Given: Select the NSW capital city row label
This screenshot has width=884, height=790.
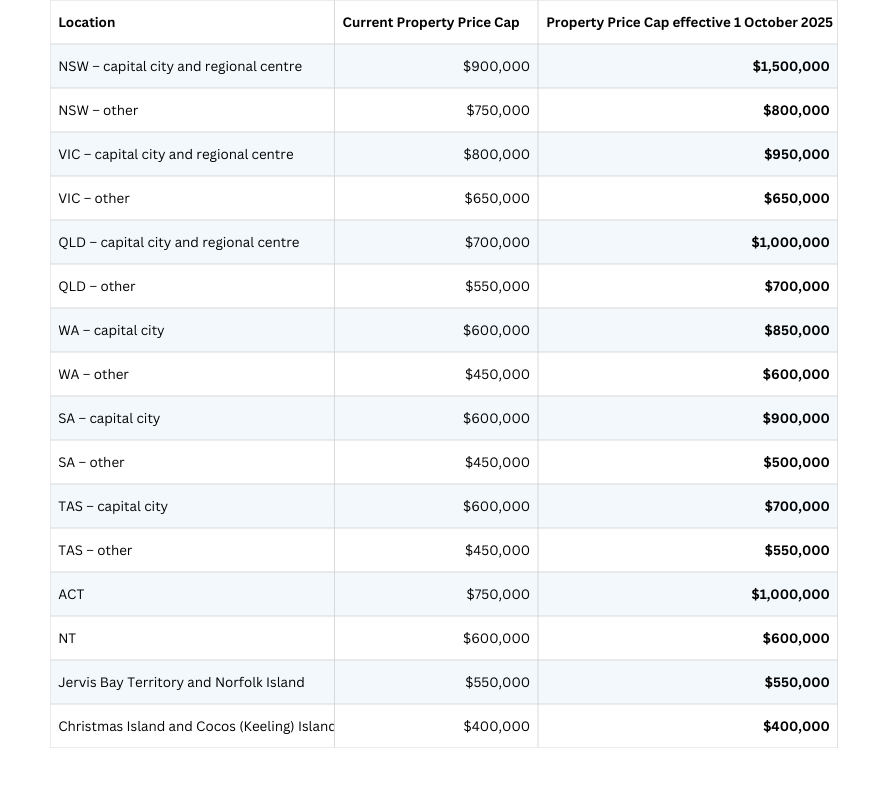Looking at the screenshot, I should (x=180, y=66).
